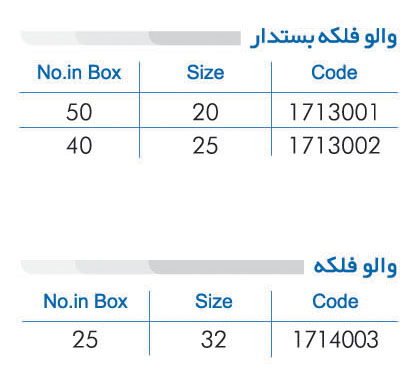Click the darkest gray segment of top bar
The height and width of the screenshot is (376, 418).
pos(195,38)
